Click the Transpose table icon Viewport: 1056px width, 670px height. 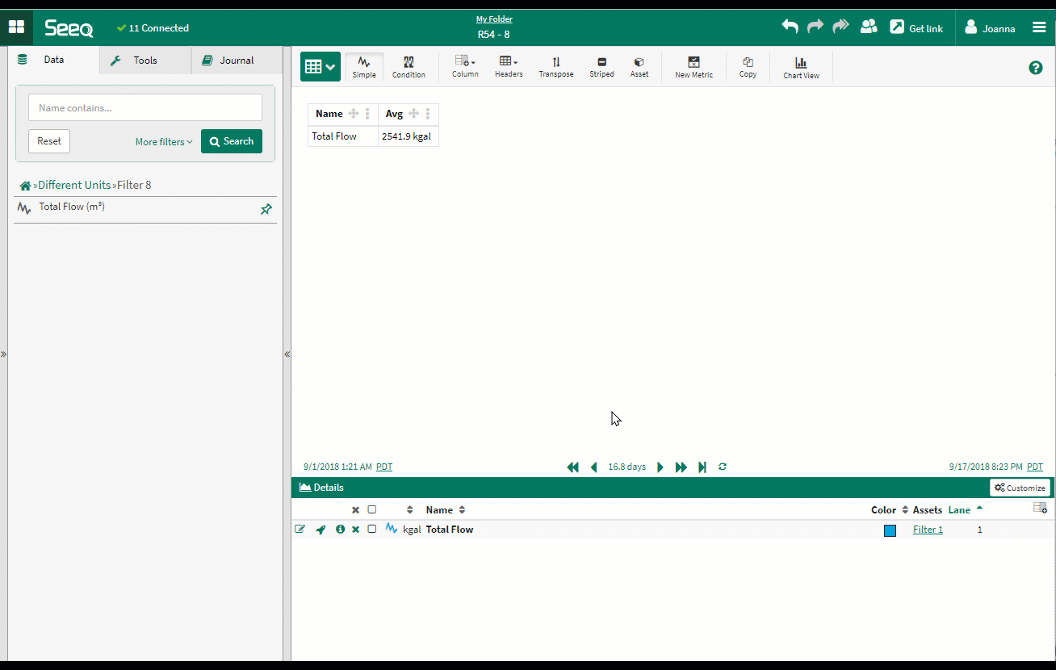(556, 67)
